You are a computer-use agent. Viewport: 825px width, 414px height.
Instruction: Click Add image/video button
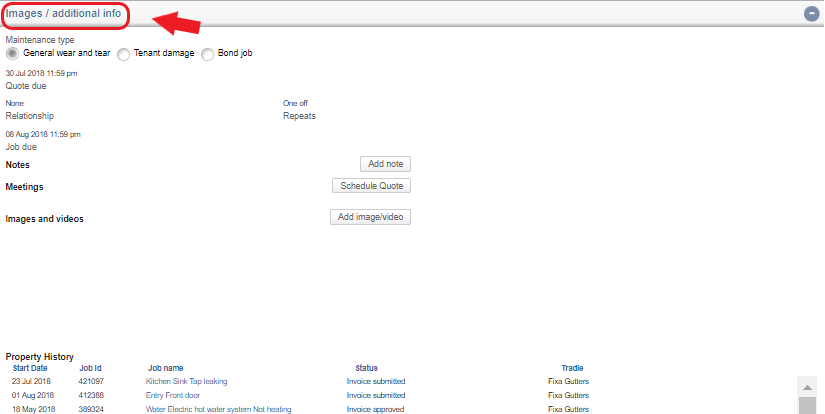pyautogui.click(x=370, y=217)
